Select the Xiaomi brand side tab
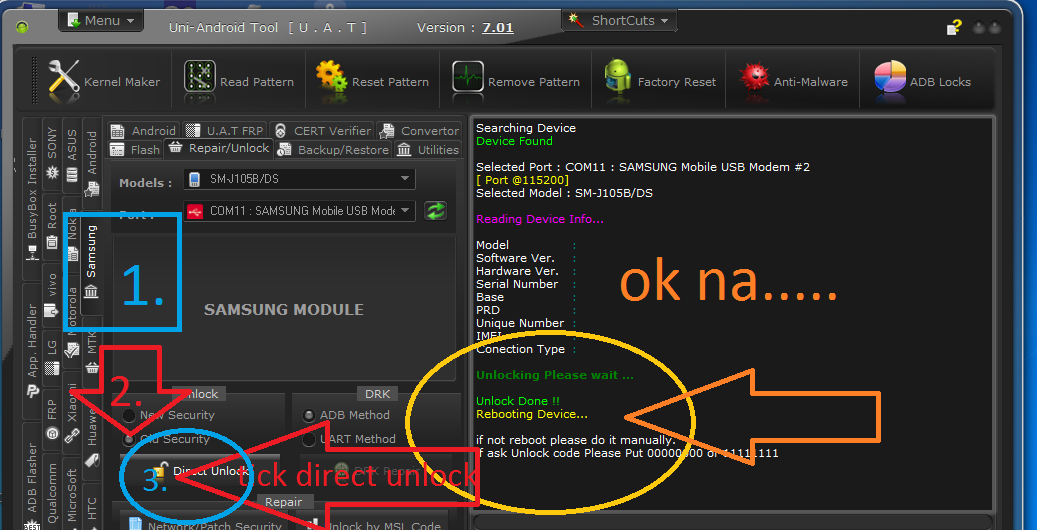The width and height of the screenshot is (1037, 530). pyautogui.click(x=71, y=414)
